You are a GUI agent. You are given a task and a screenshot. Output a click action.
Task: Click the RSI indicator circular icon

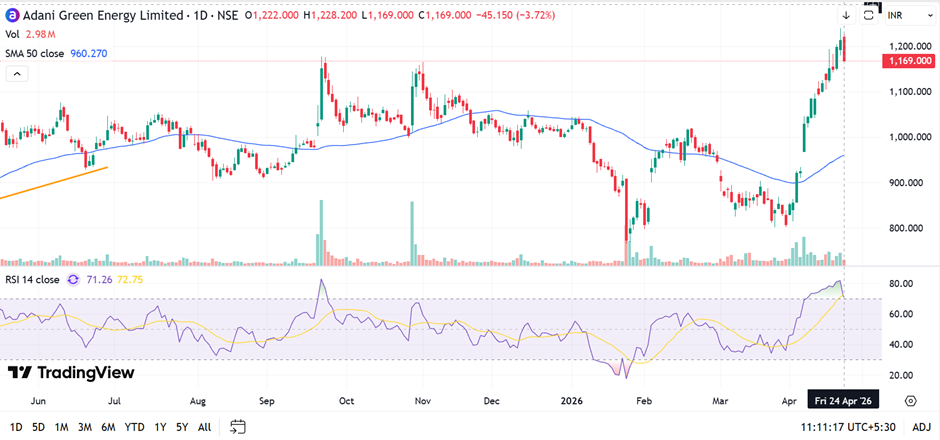72,280
